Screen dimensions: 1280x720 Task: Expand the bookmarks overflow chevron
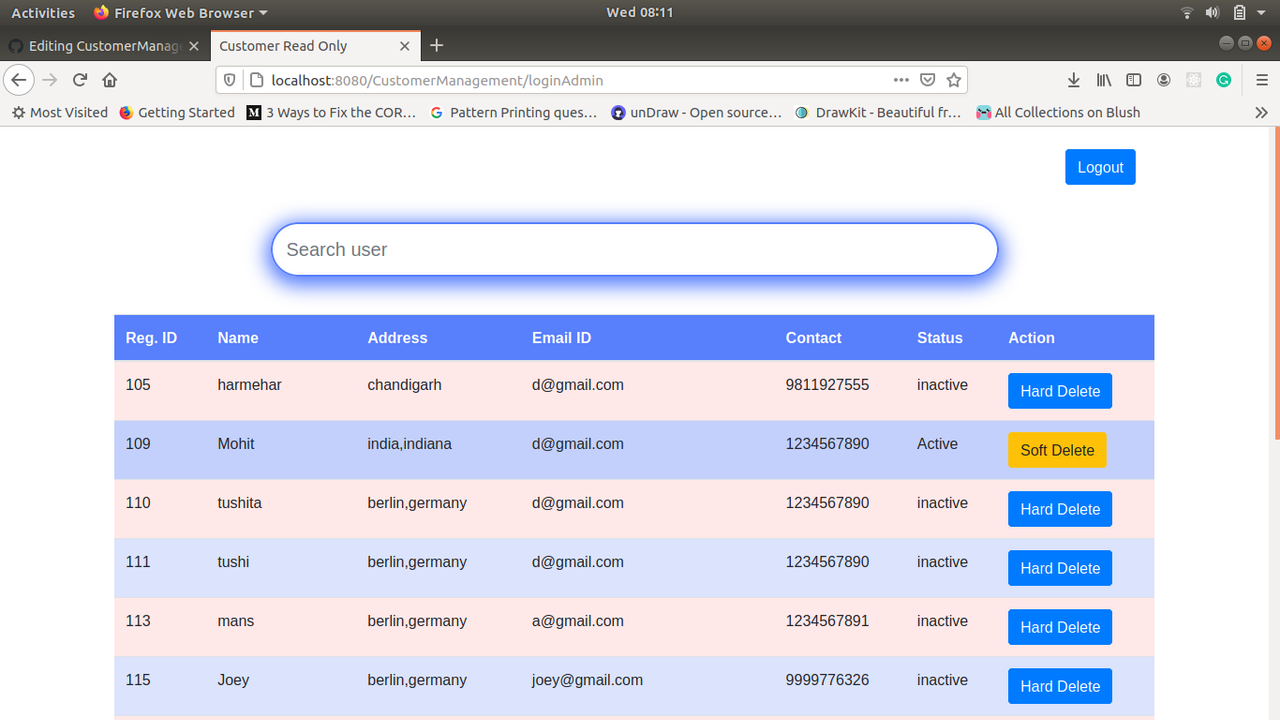coord(1262,112)
